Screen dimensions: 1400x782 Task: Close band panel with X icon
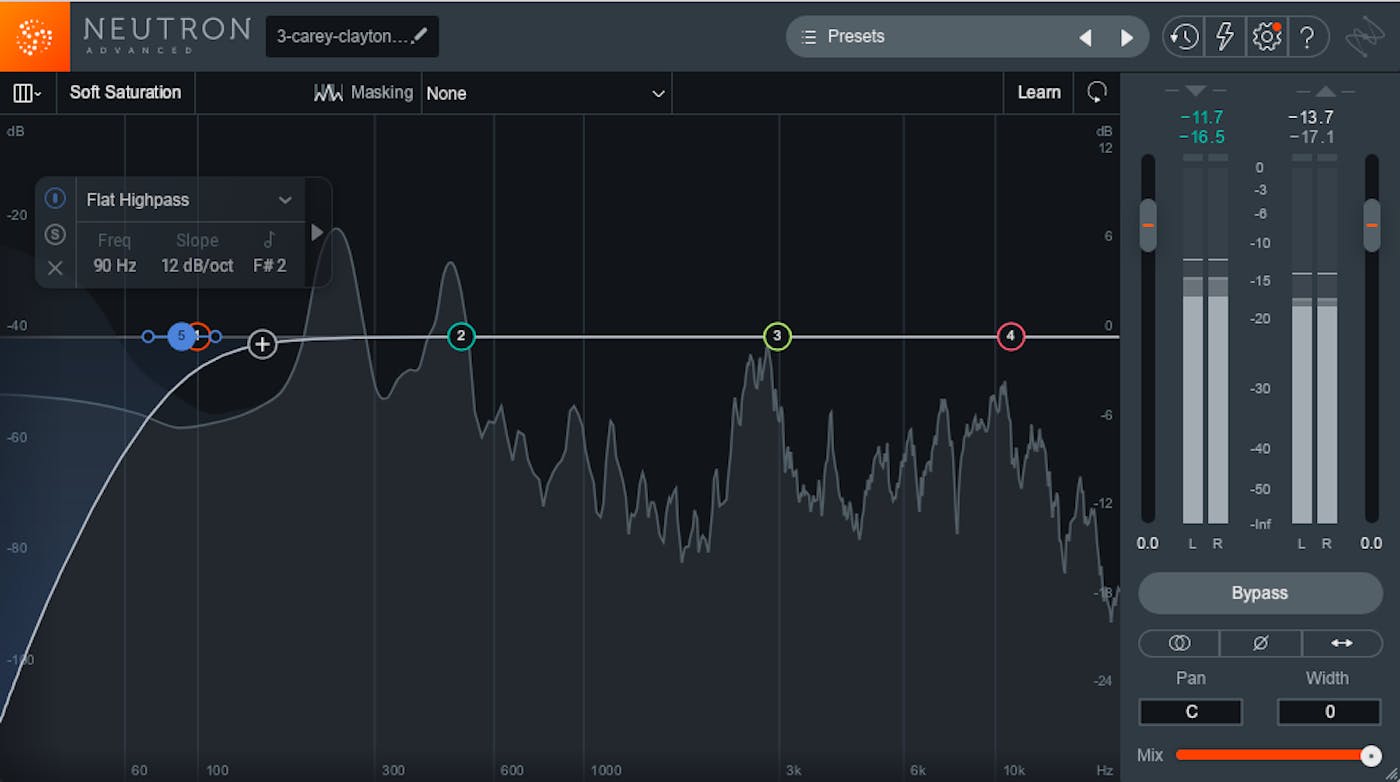pyautogui.click(x=55, y=268)
